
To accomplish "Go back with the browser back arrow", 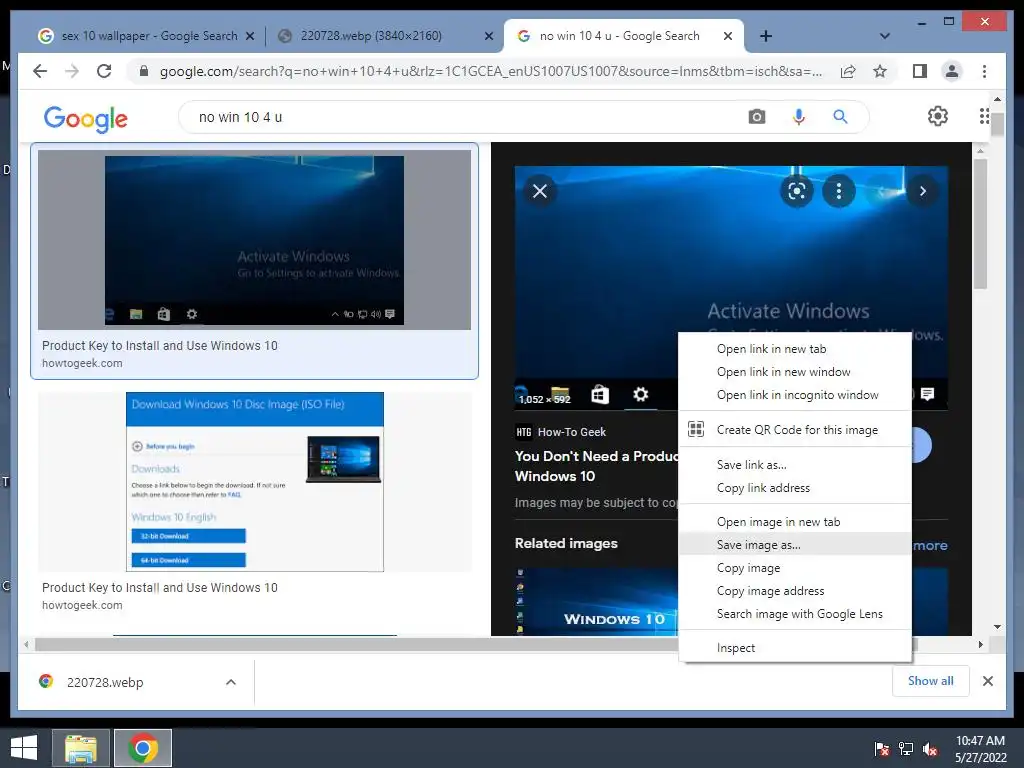I will coord(40,71).
